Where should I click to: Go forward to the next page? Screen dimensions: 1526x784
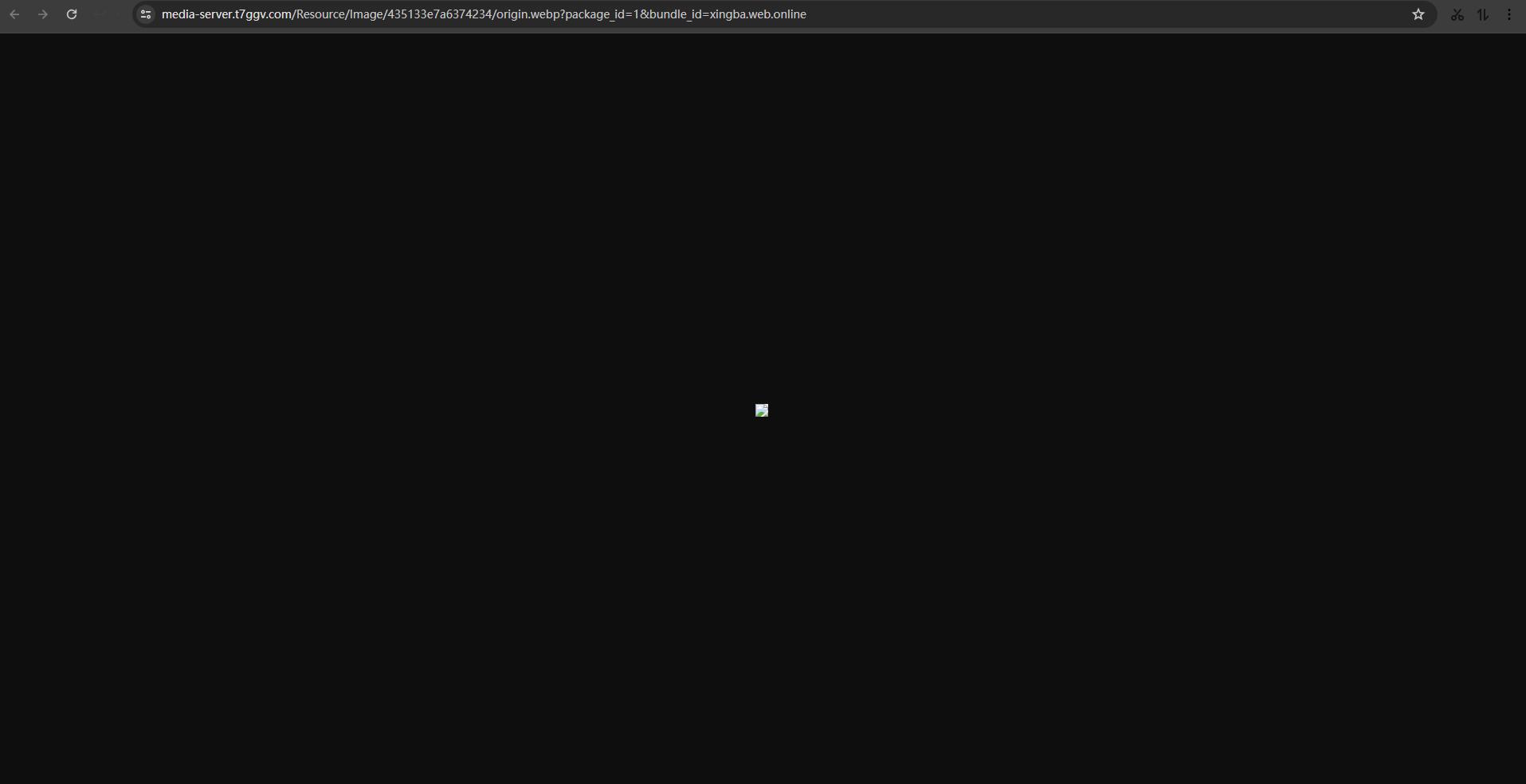click(43, 14)
